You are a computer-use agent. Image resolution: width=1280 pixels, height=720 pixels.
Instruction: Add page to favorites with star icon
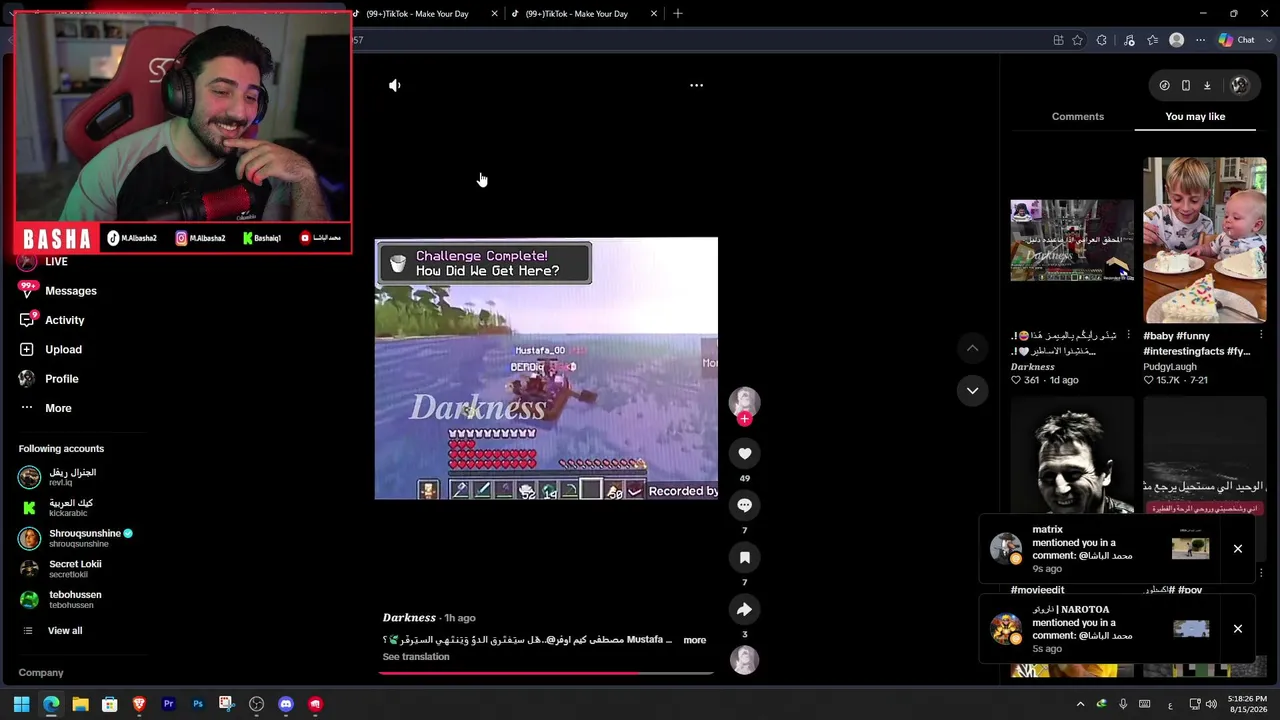tap(1077, 41)
